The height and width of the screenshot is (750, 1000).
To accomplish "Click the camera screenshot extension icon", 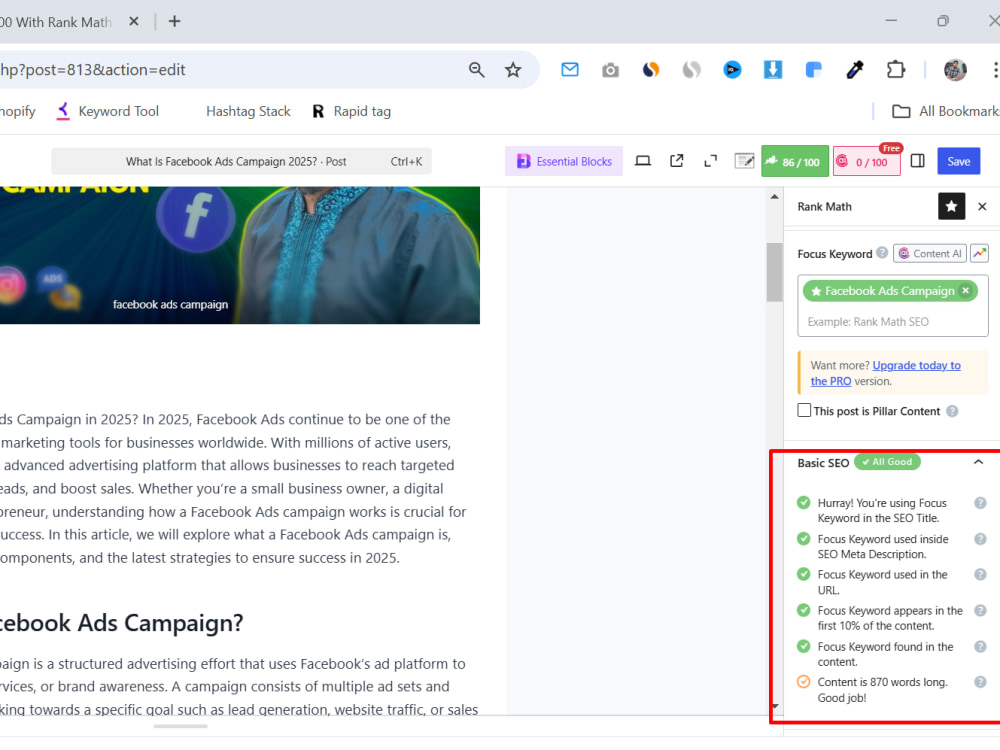I will click(610, 70).
